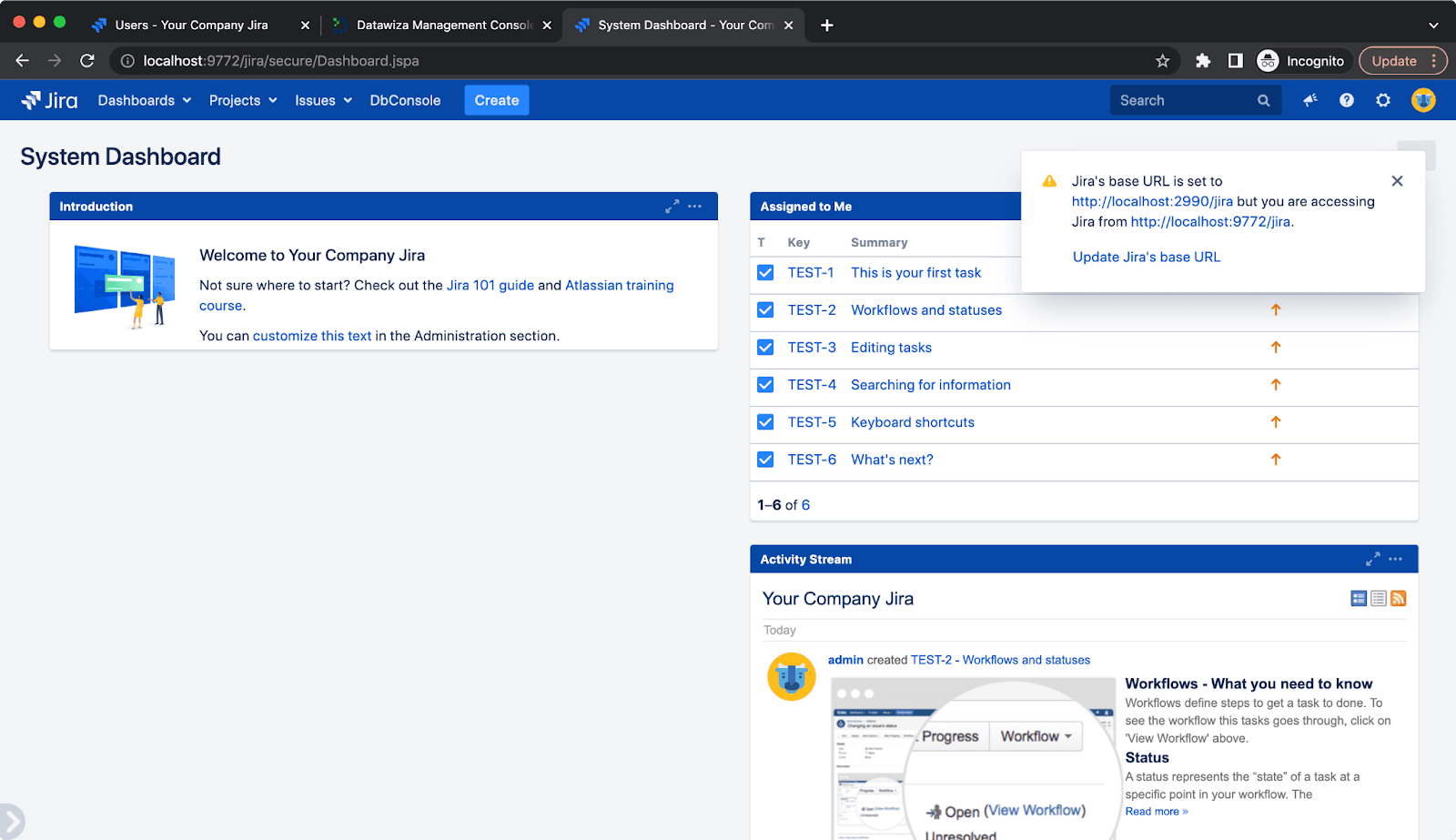Maximize the Introduction gadget
1456x840 pixels.
click(x=672, y=207)
